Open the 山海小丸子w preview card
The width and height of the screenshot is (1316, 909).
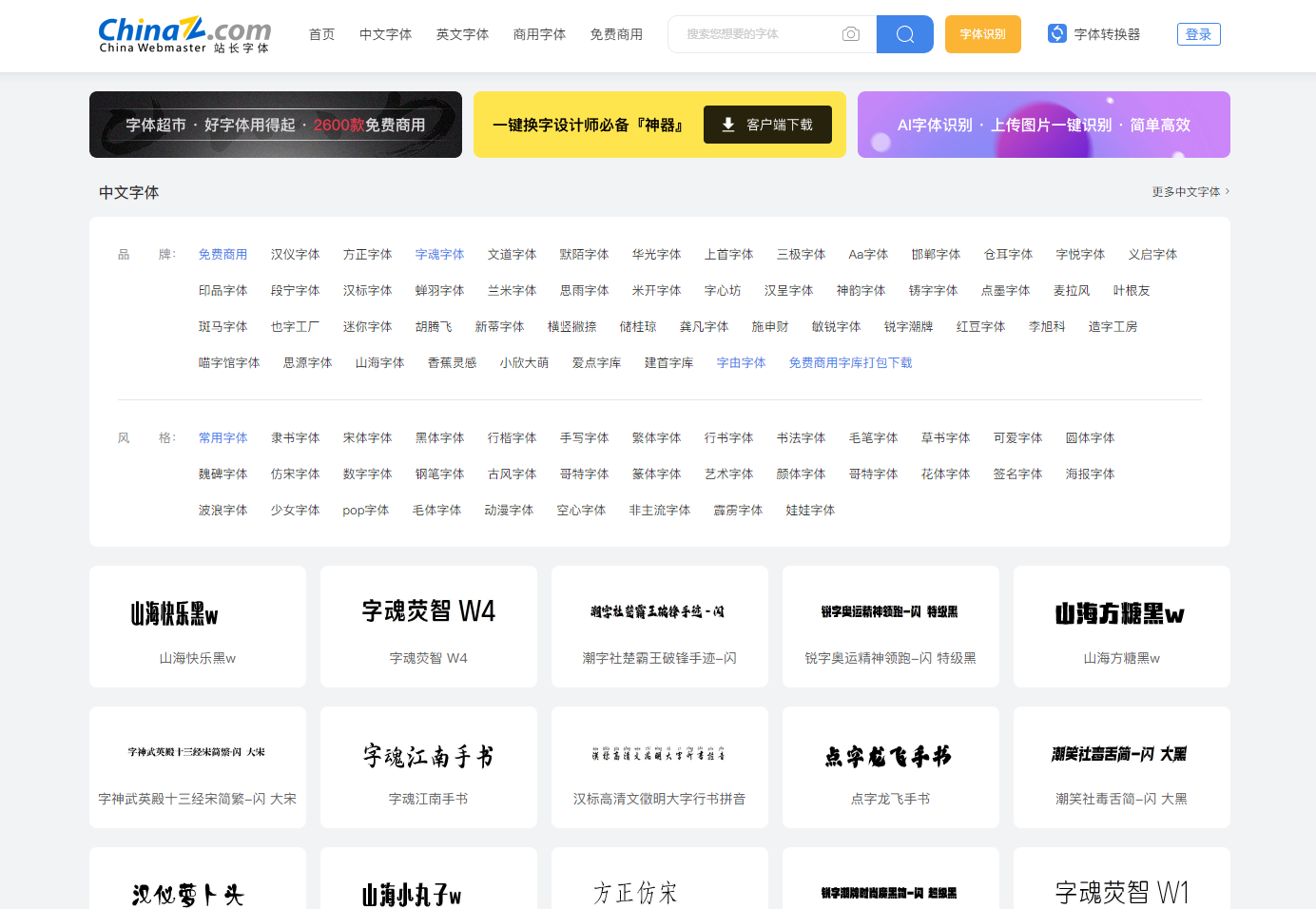429,879
